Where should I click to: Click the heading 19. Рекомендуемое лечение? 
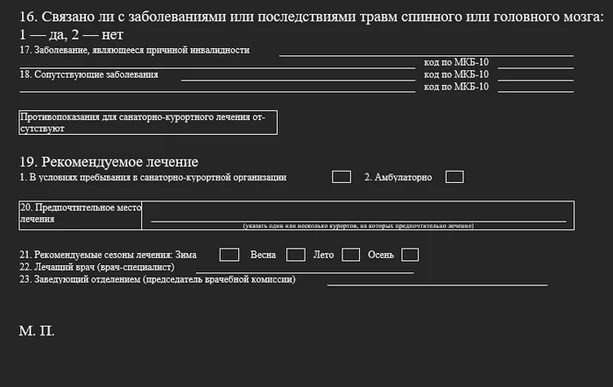109,161
